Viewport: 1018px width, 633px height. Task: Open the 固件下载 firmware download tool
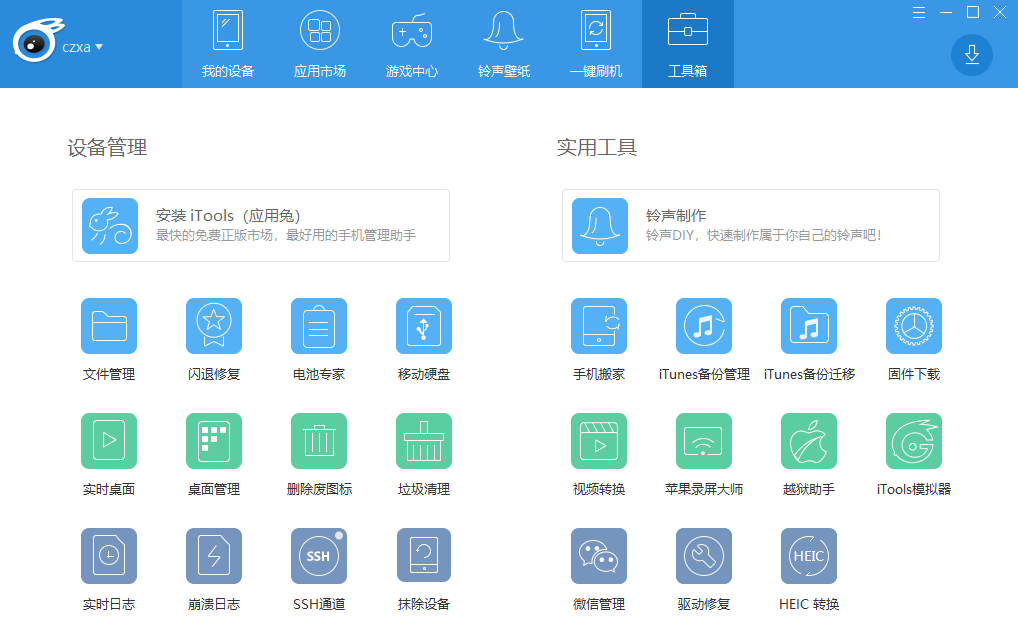[913, 326]
